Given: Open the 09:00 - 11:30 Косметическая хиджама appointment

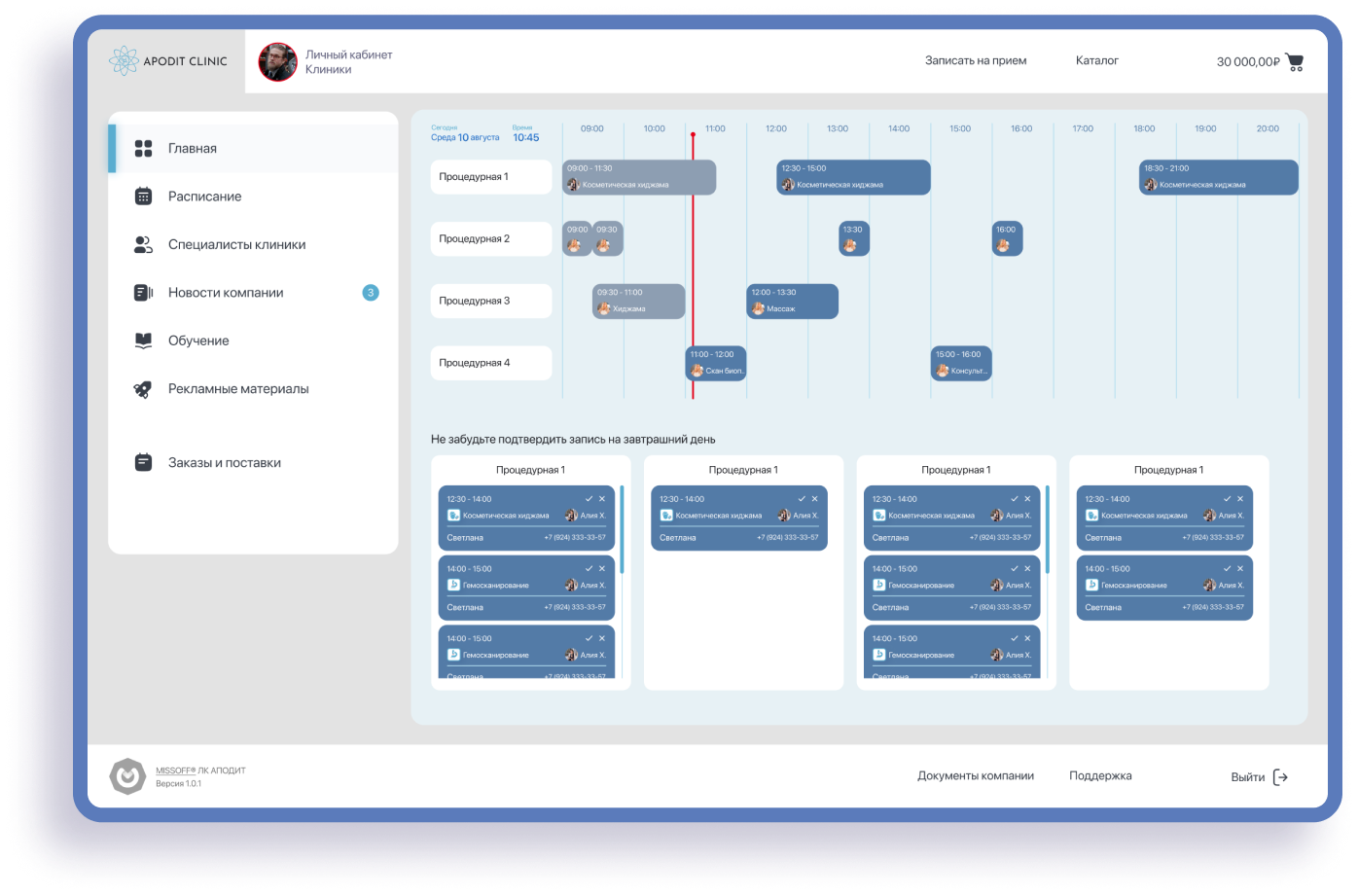Looking at the screenshot, I should click(639, 177).
